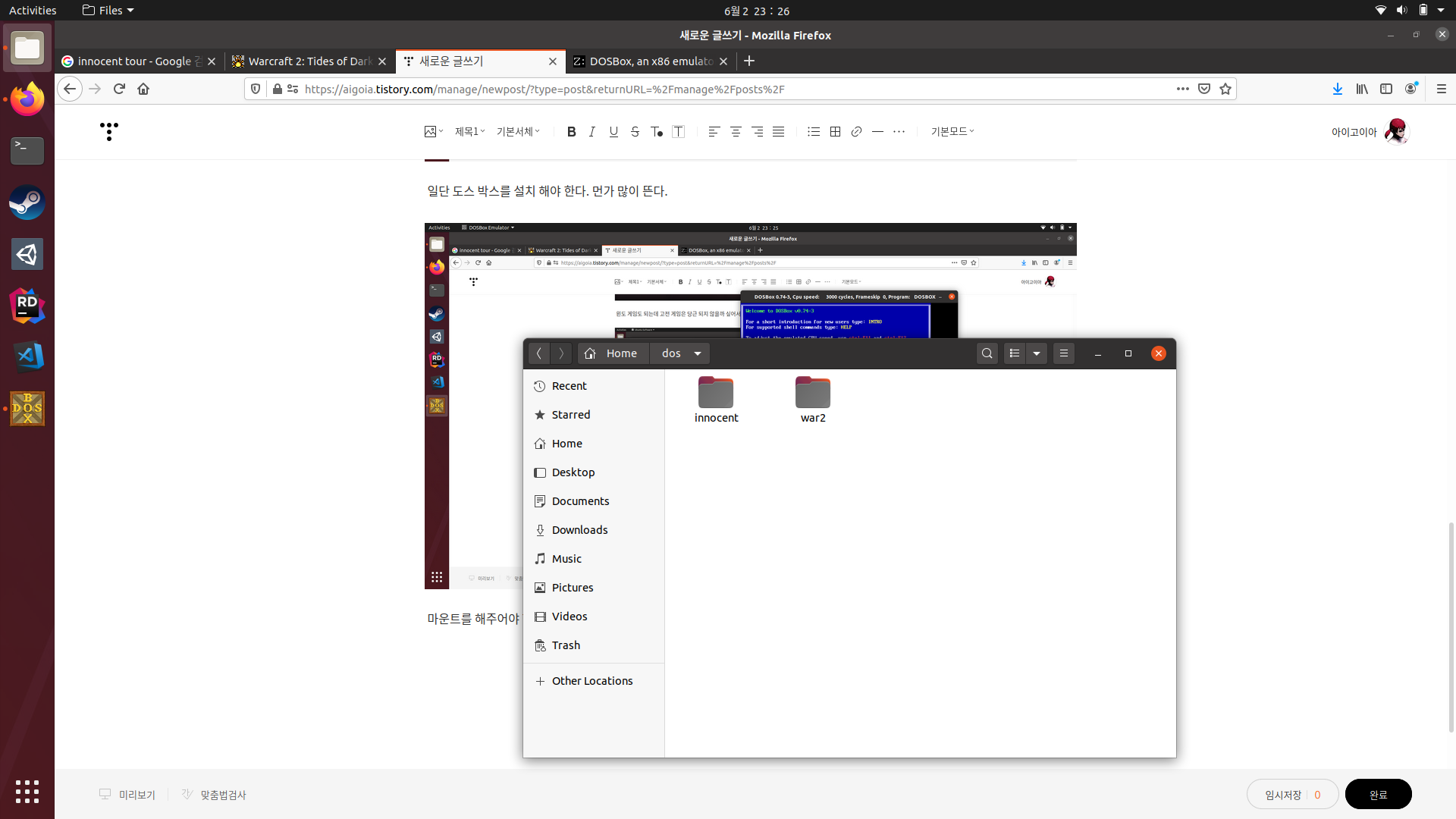Viewport: 1456px width, 819px height.
Task: Open the search in Files window
Action: point(987,353)
